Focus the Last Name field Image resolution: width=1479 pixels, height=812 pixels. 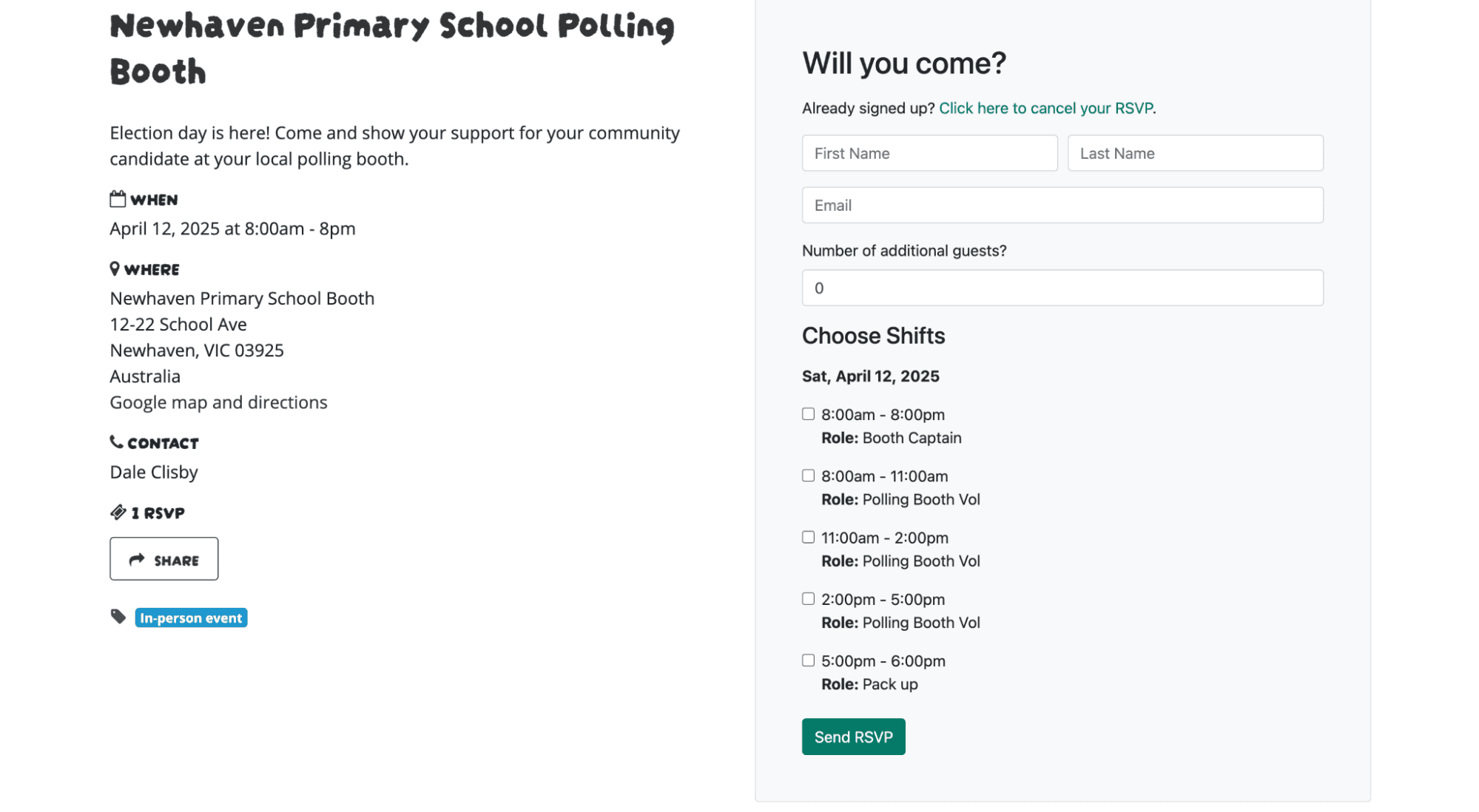click(1195, 153)
